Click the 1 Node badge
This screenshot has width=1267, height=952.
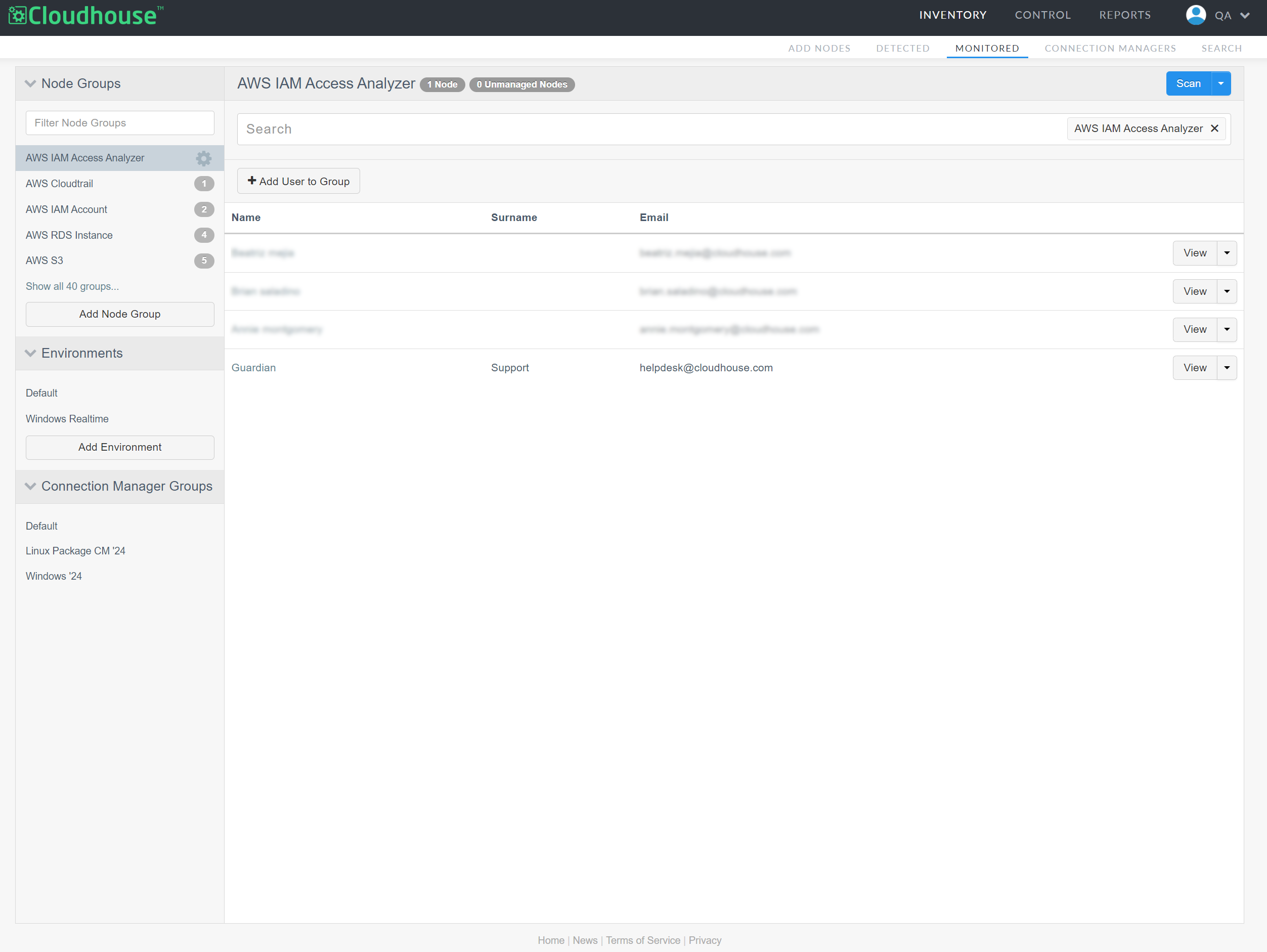pyautogui.click(x=442, y=85)
